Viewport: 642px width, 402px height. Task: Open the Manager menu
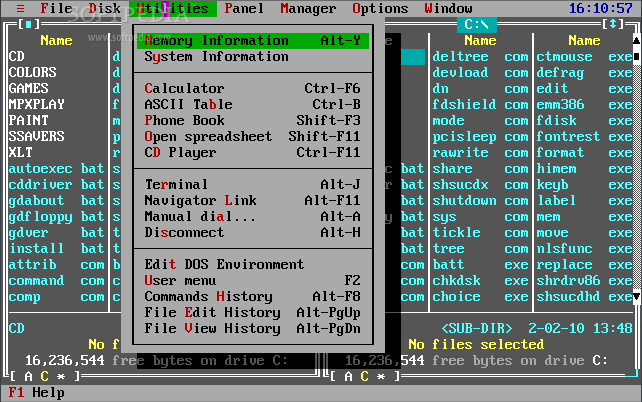tap(308, 8)
